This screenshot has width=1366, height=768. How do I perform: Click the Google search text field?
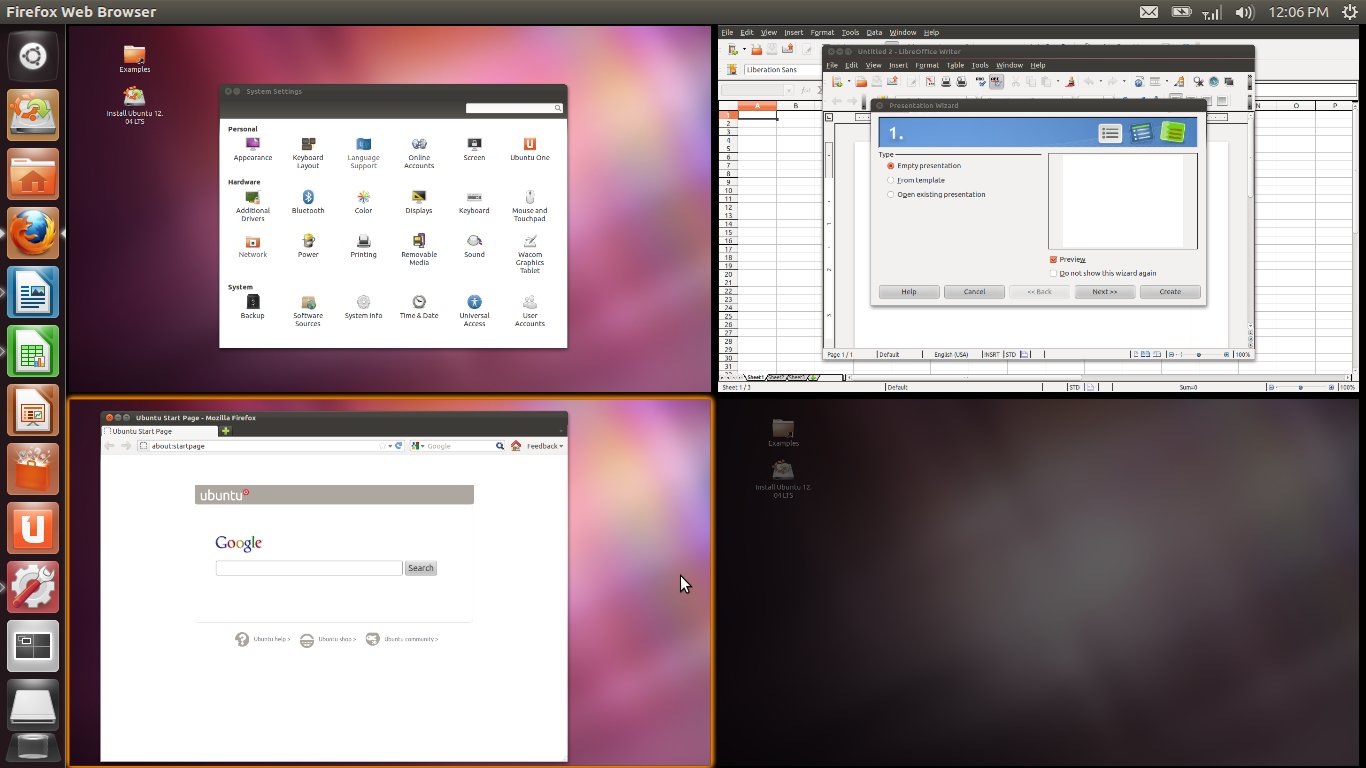tap(309, 568)
